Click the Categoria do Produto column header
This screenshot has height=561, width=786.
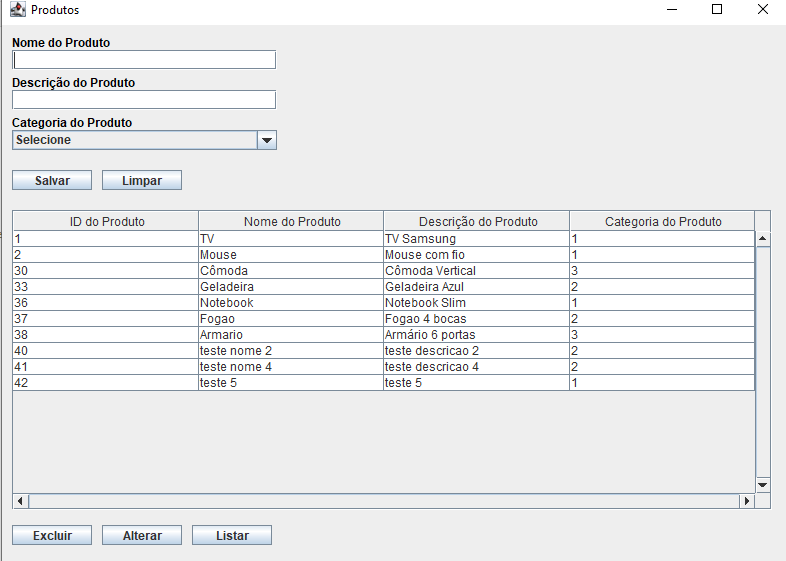pyautogui.click(x=662, y=221)
